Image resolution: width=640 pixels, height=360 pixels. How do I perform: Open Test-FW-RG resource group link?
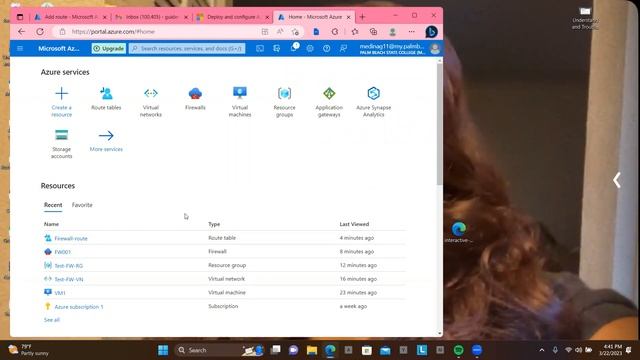pos(69,266)
